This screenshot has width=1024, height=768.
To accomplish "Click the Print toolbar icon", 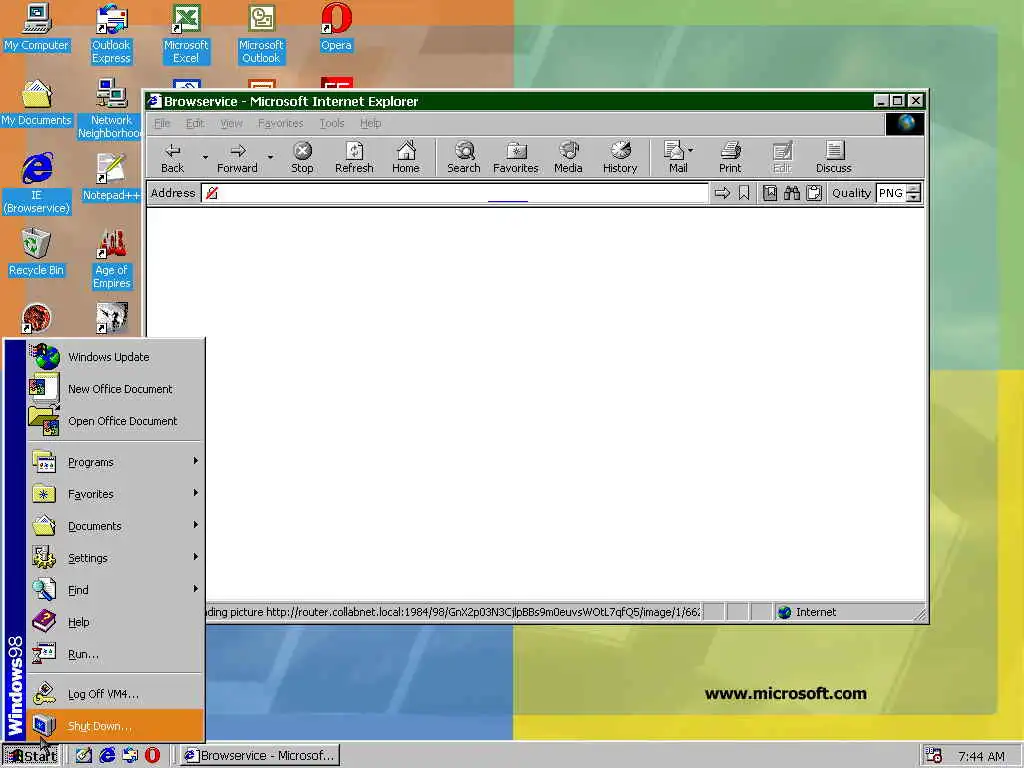I will click(730, 158).
